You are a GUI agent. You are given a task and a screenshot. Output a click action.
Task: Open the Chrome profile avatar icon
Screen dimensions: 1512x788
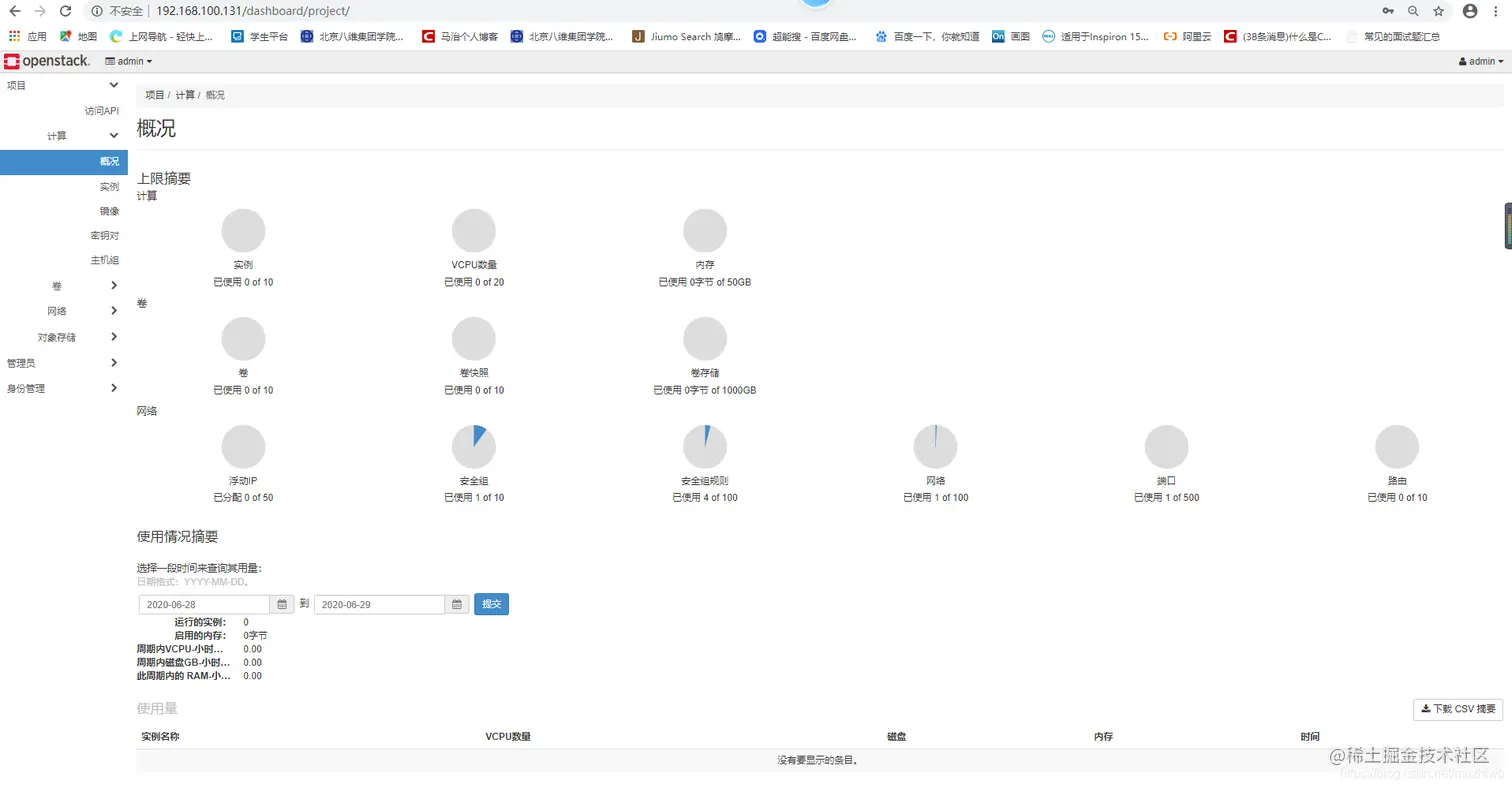point(1470,11)
